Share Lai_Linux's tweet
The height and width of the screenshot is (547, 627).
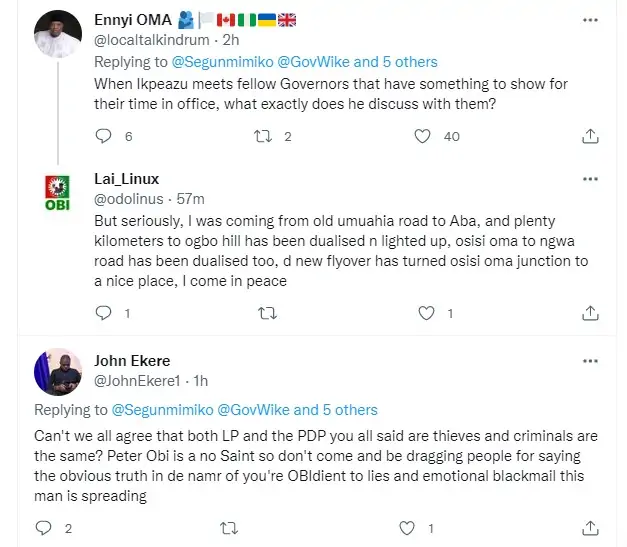coord(590,313)
